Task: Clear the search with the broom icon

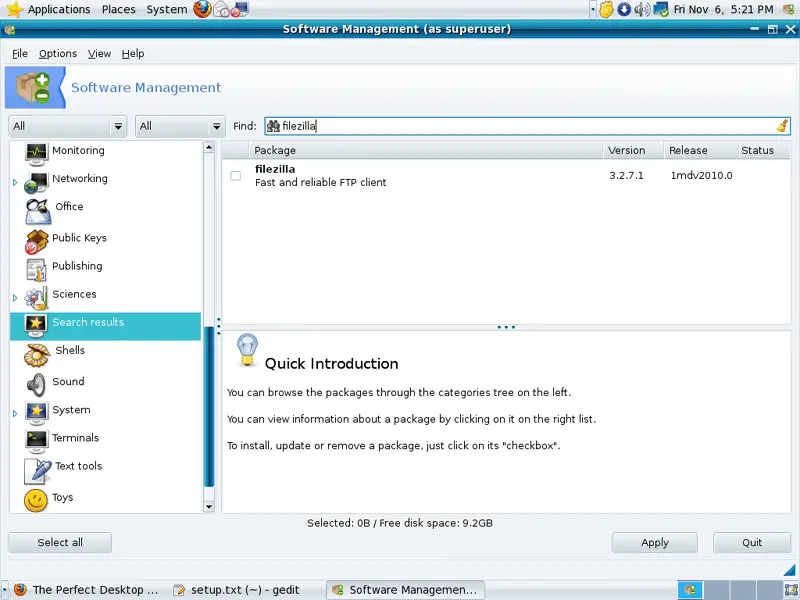Action: click(x=782, y=126)
